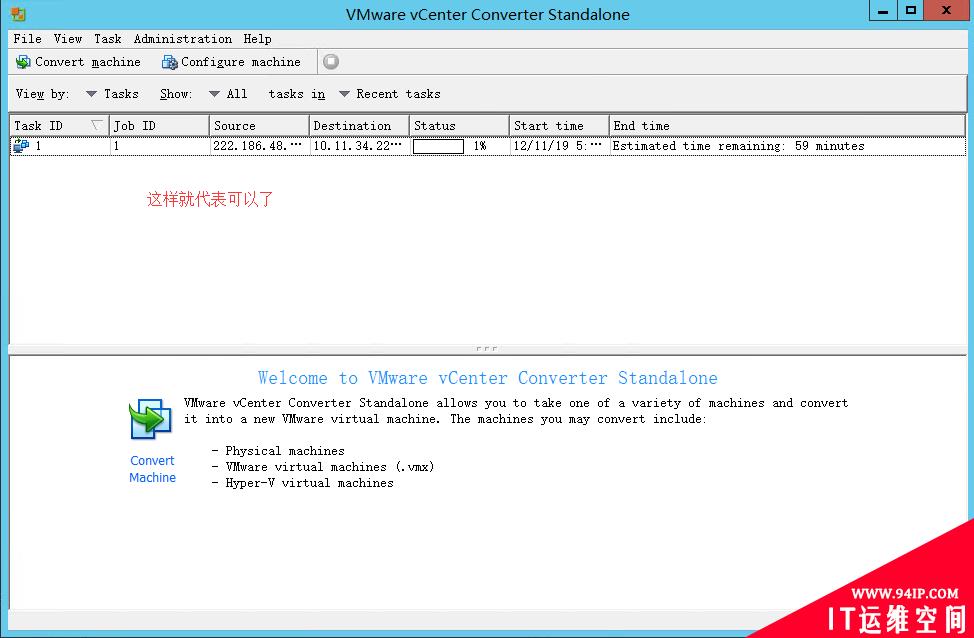974x638 pixels.
Task: Maximize the Converter Standalone window
Action: pos(911,11)
